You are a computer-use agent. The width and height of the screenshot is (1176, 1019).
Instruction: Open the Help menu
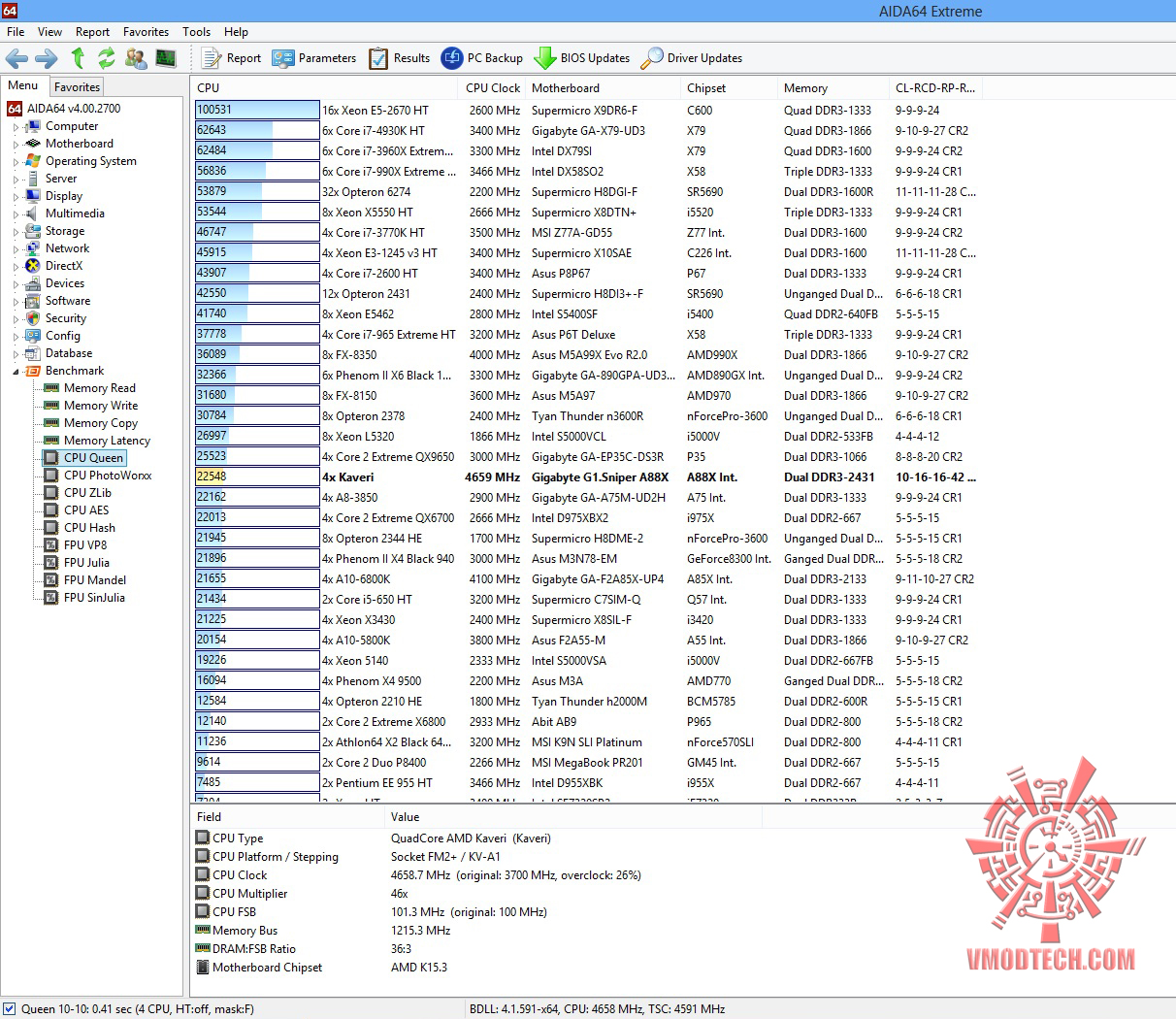(x=236, y=32)
